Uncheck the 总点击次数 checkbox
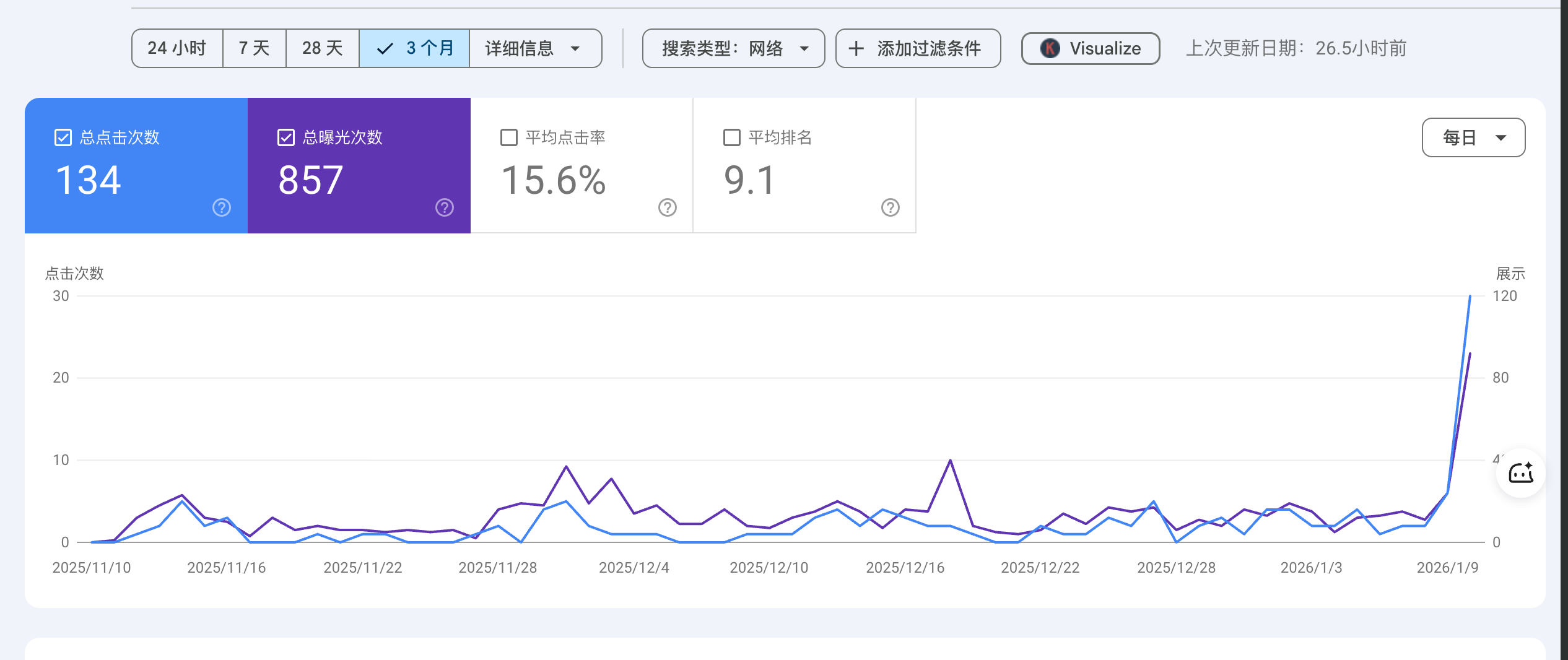Viewport: 1568px width, 660px height. tap(63, 137)
